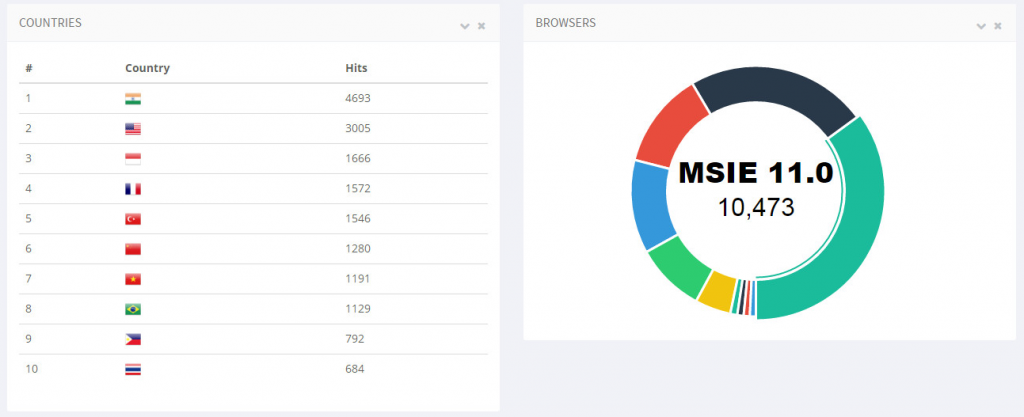
Task: Select the hits value 1280
Action: tap(358, 248)
